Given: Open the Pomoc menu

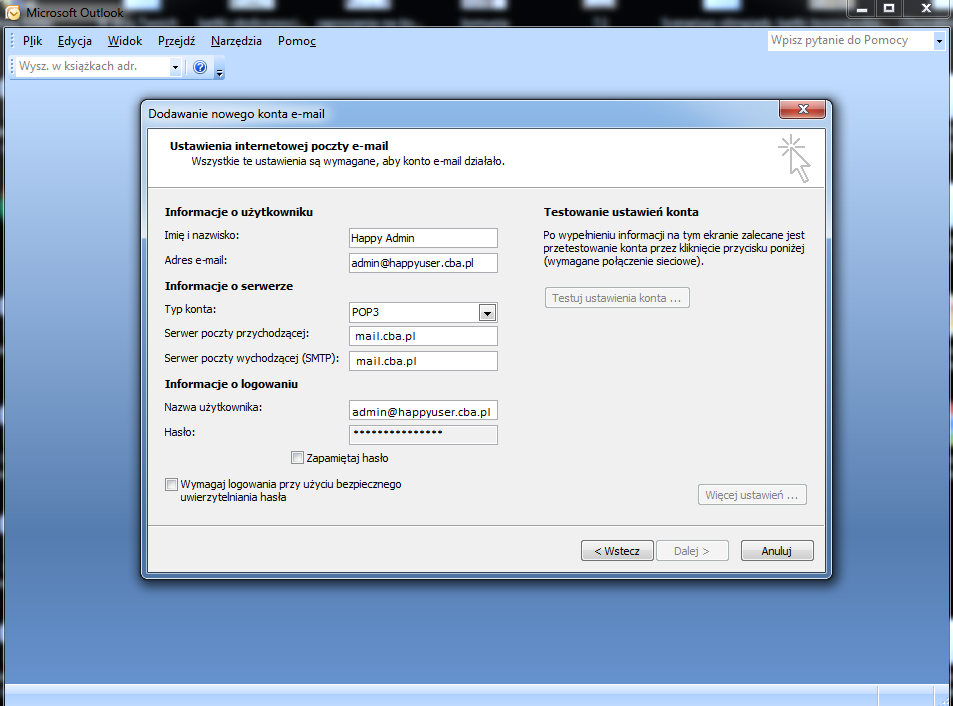Looking at the screenshot, I should 297,41.
